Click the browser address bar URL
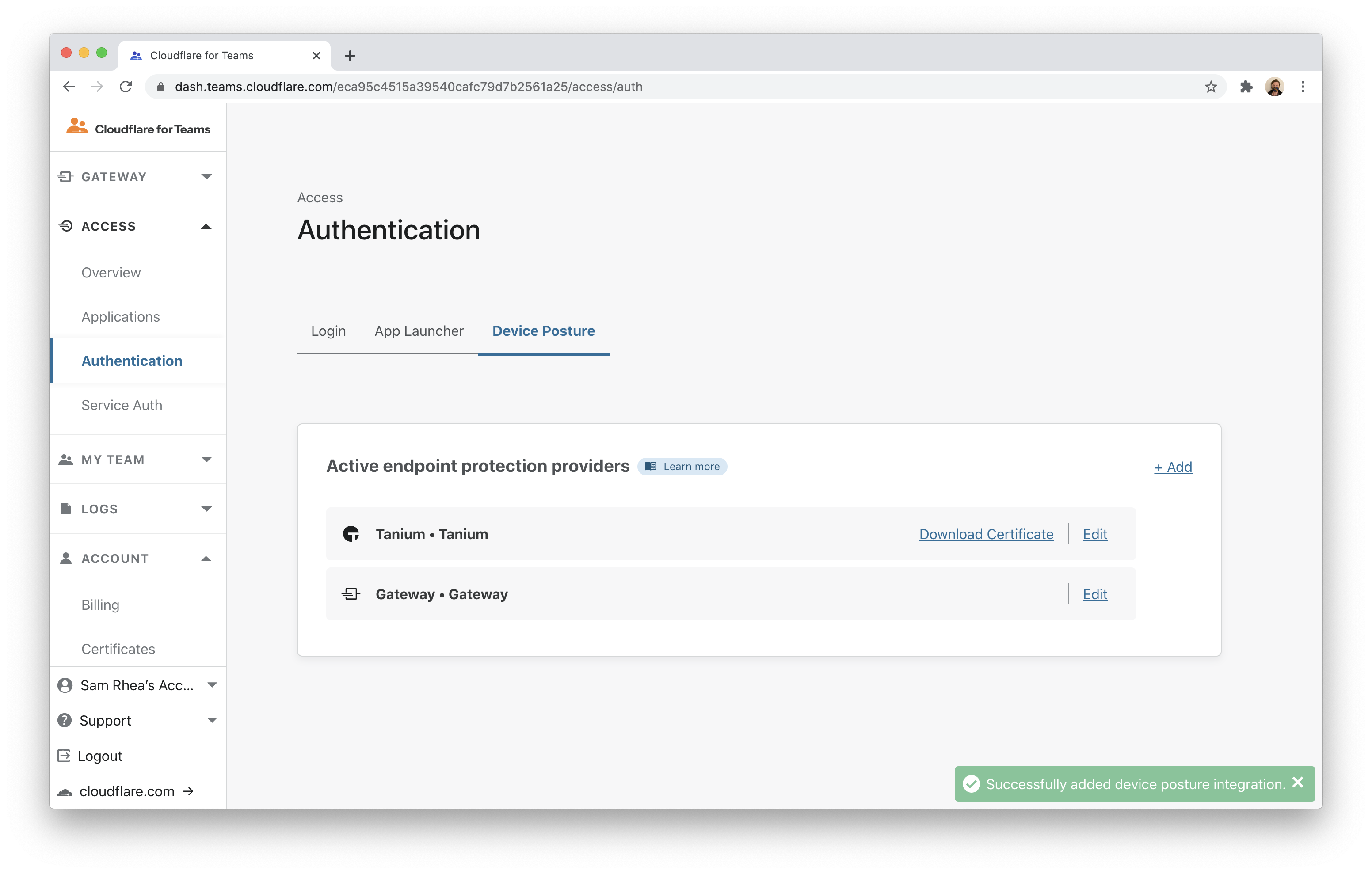This screenshot has height=874, width=1372. [408, 87]
